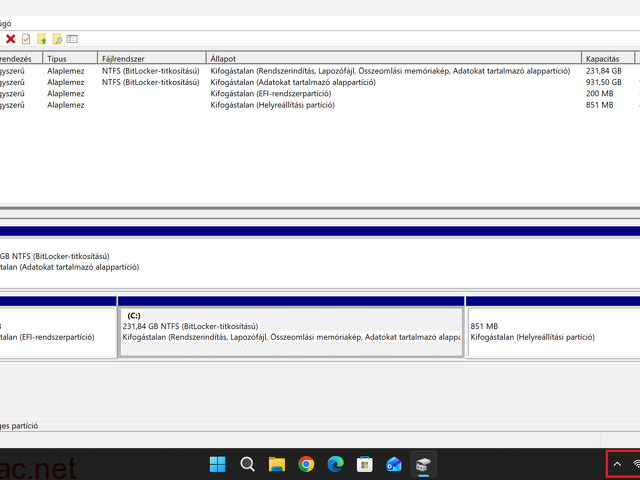Select 851 MB in the Kapacitás column

coord(599,105)
